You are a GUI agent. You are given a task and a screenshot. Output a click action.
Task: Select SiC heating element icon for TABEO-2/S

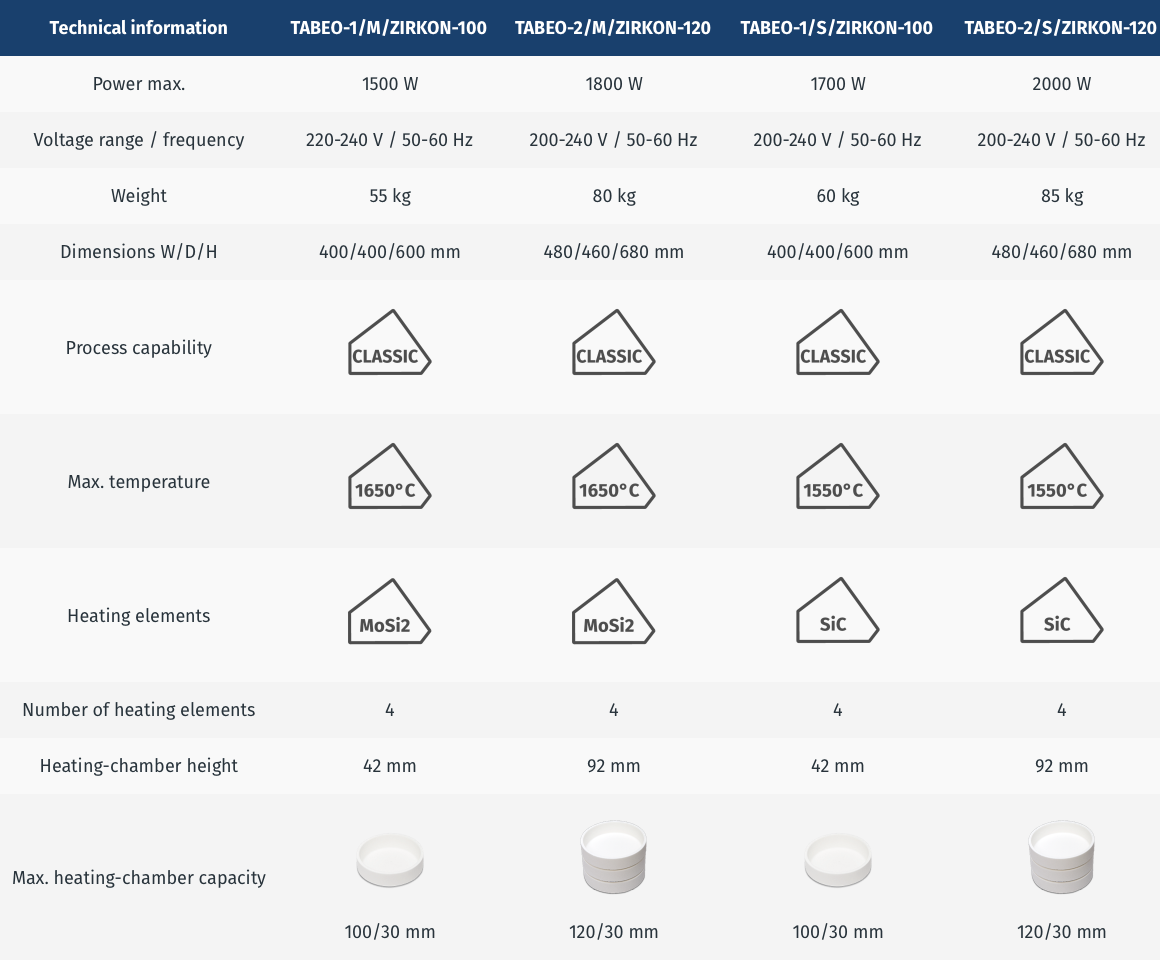click(x=1061, y=614)
